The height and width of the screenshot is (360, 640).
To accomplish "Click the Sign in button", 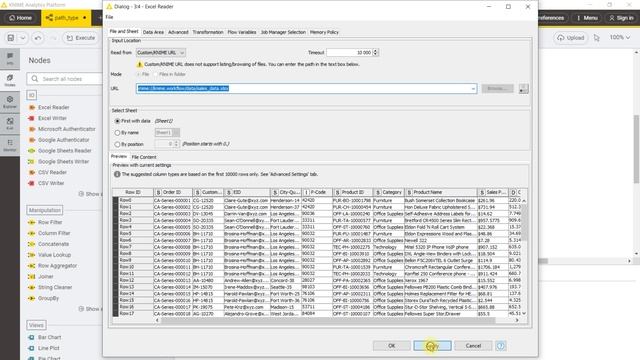I will [x=621, y=18].
